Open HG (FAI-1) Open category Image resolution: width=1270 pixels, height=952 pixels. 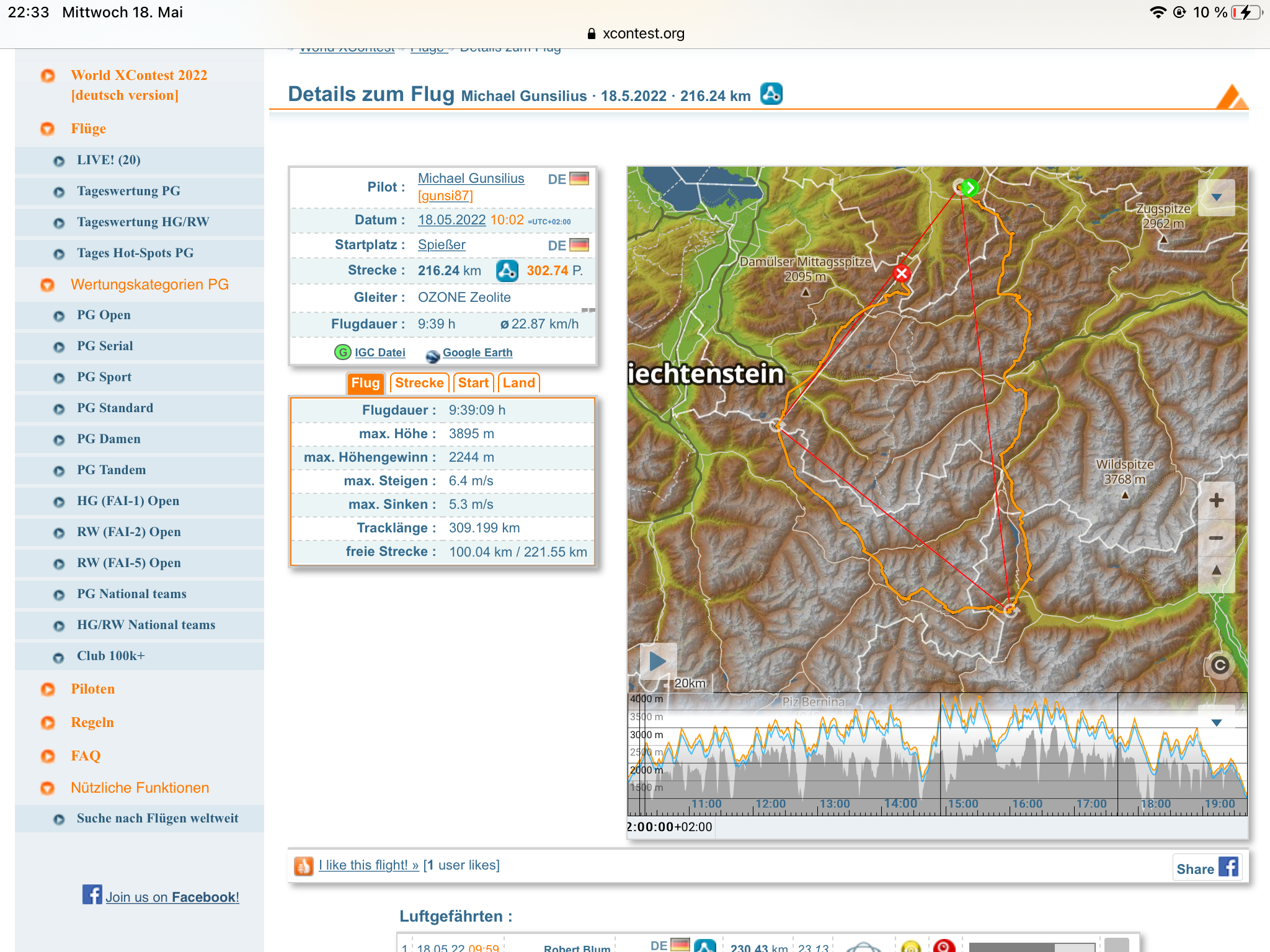(x=140, y=501)
